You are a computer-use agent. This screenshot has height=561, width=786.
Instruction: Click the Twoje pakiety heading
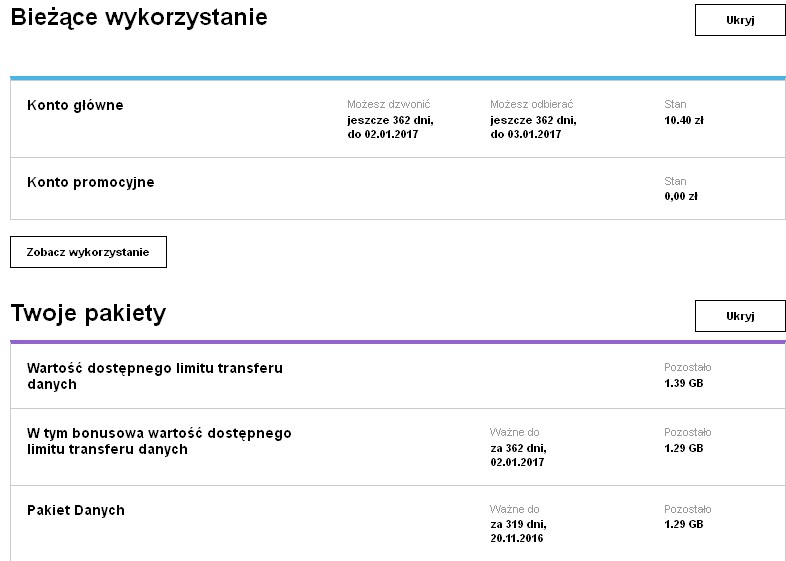point(88,313)
